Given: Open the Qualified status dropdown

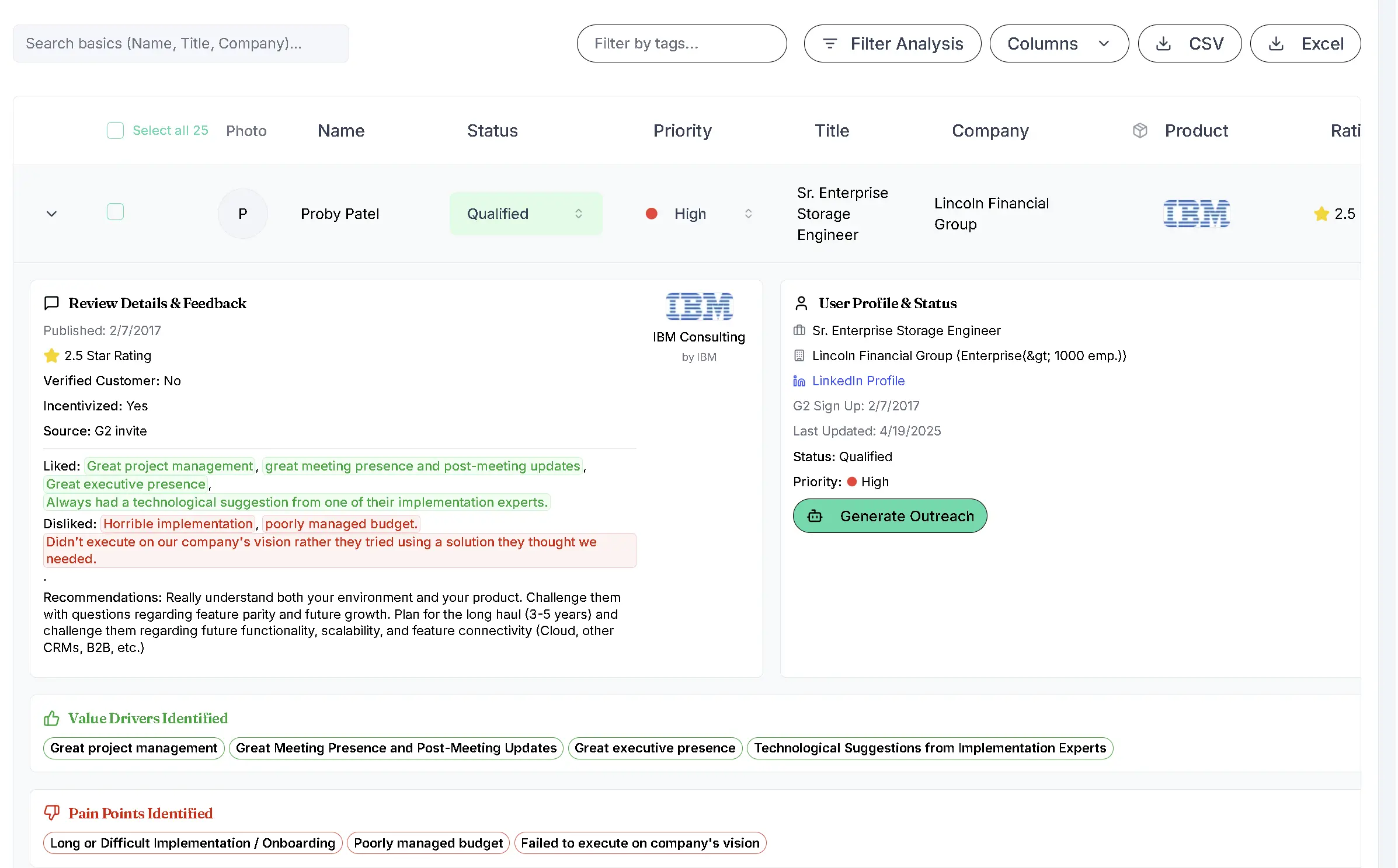Looking at the screenshot, I should 526,214.
